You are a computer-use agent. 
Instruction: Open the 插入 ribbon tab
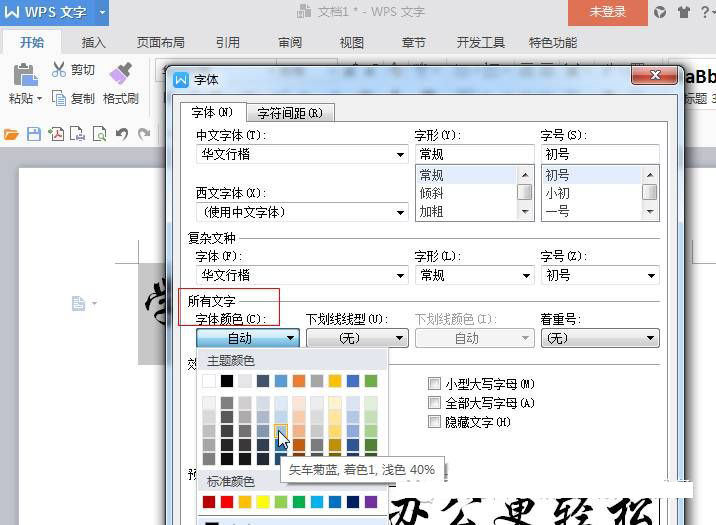[93, 43]
